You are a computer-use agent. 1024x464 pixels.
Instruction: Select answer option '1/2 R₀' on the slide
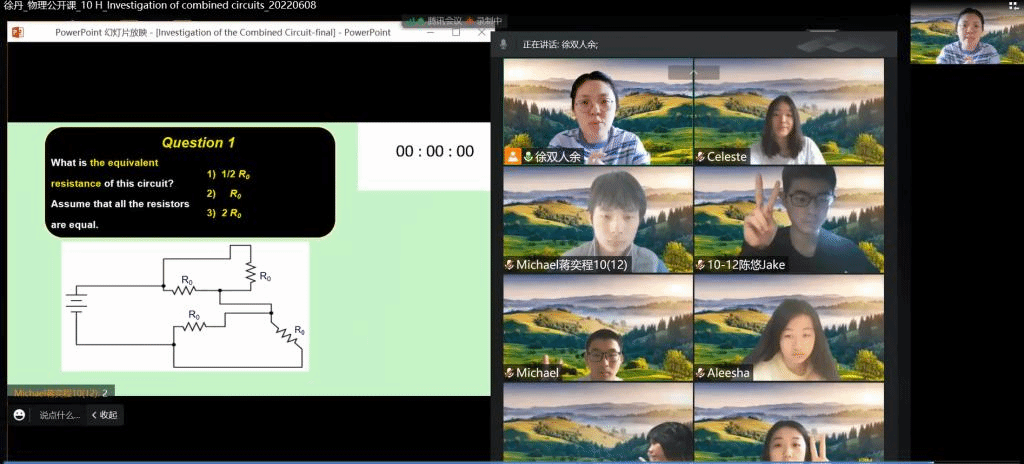point(229,174)
